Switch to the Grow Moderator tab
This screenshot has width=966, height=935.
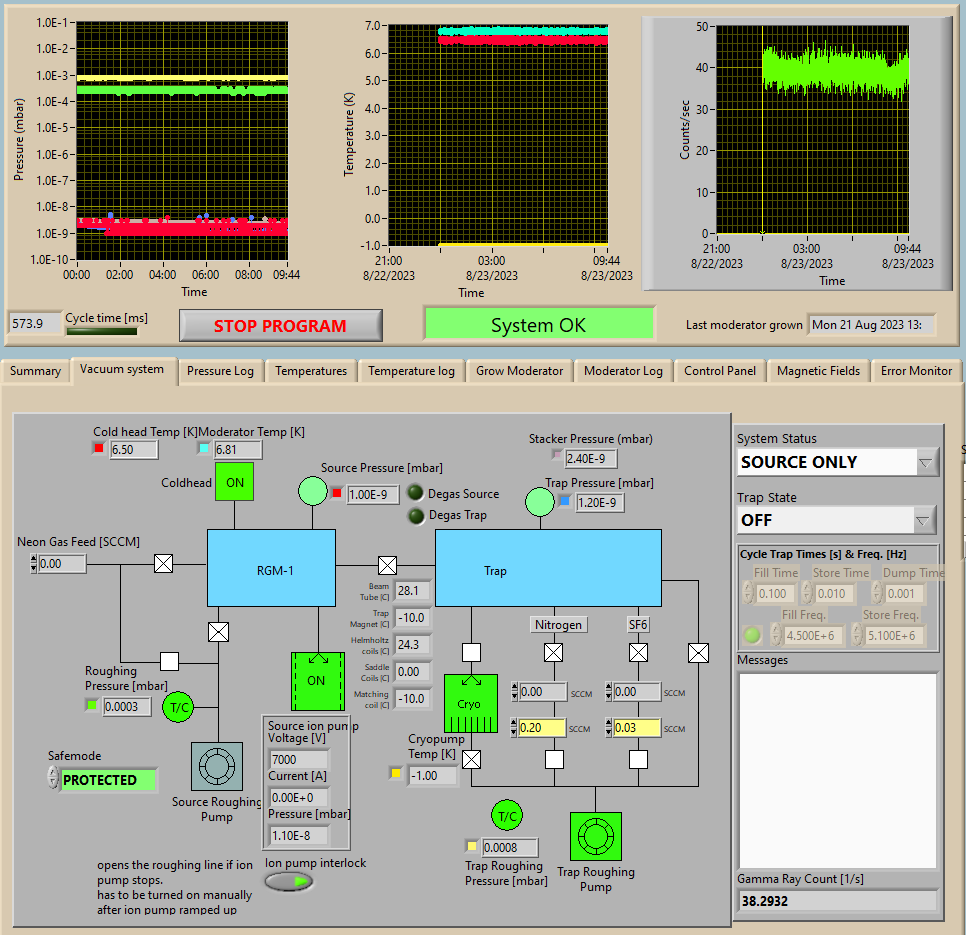(x=519, y=371)
